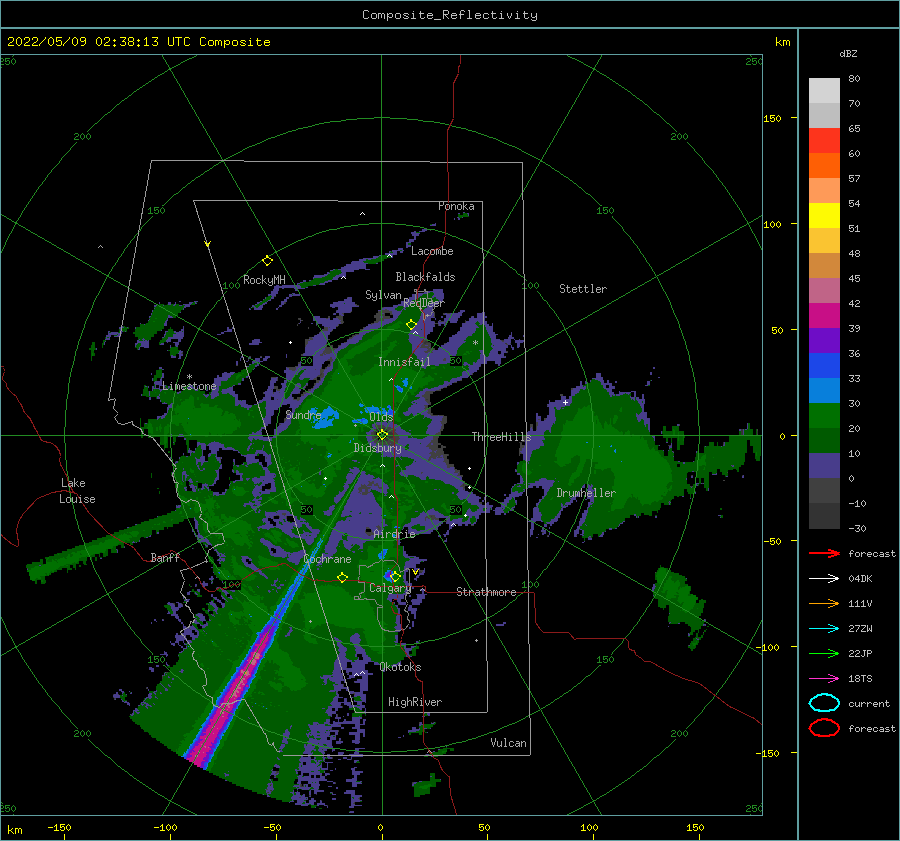The height and width of the screenshot is (841, 900).
Task: Select the yellow 54-51 dBZ swatch
Action: (824, 215)
